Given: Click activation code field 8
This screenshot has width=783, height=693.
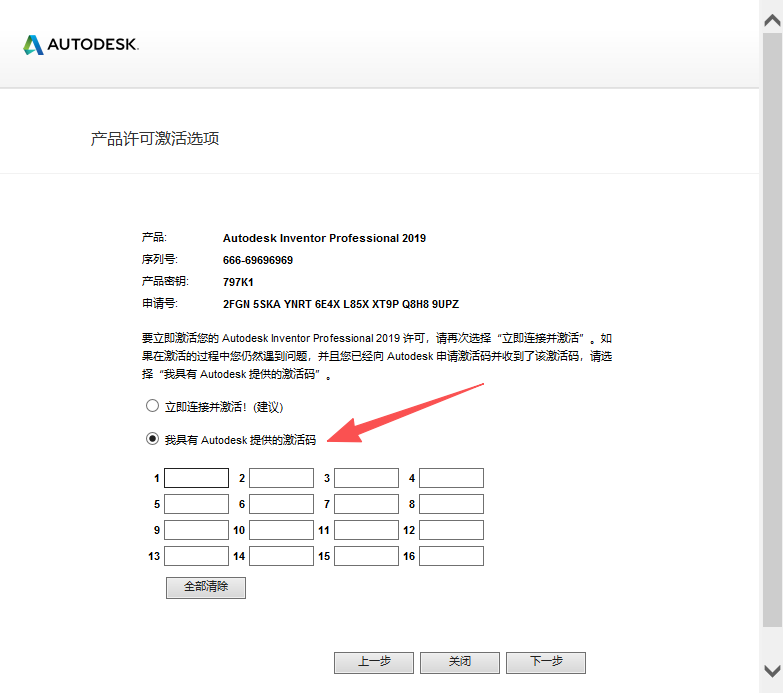Looking at the screenshot, I should click(x=451, y=504).
